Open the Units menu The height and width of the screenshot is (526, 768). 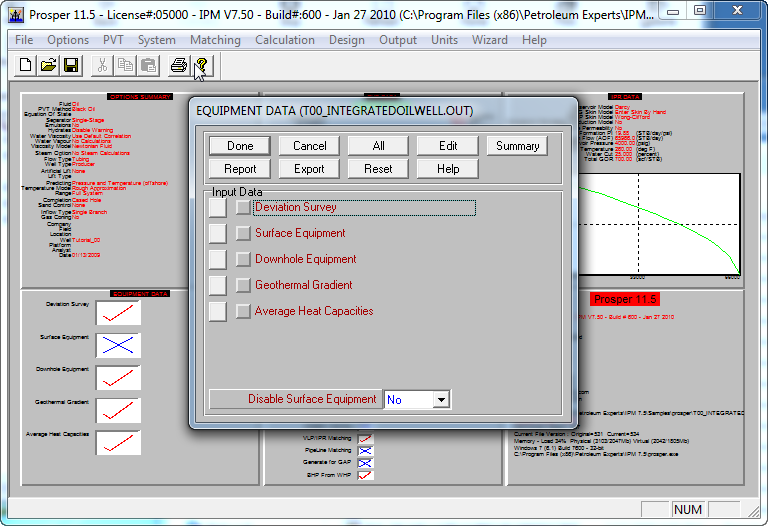[444, 40]
